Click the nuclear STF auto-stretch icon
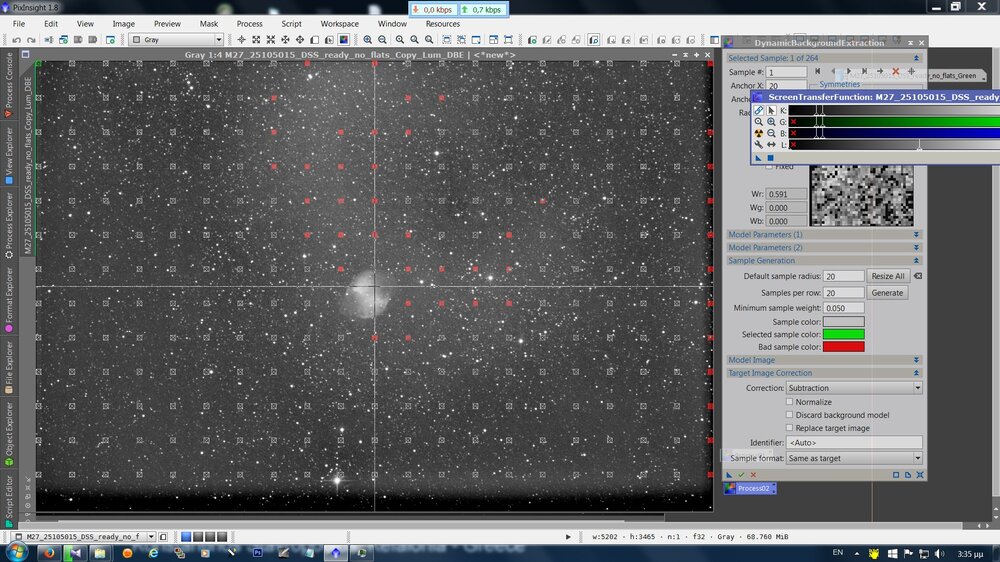 [x=759, y=133]
